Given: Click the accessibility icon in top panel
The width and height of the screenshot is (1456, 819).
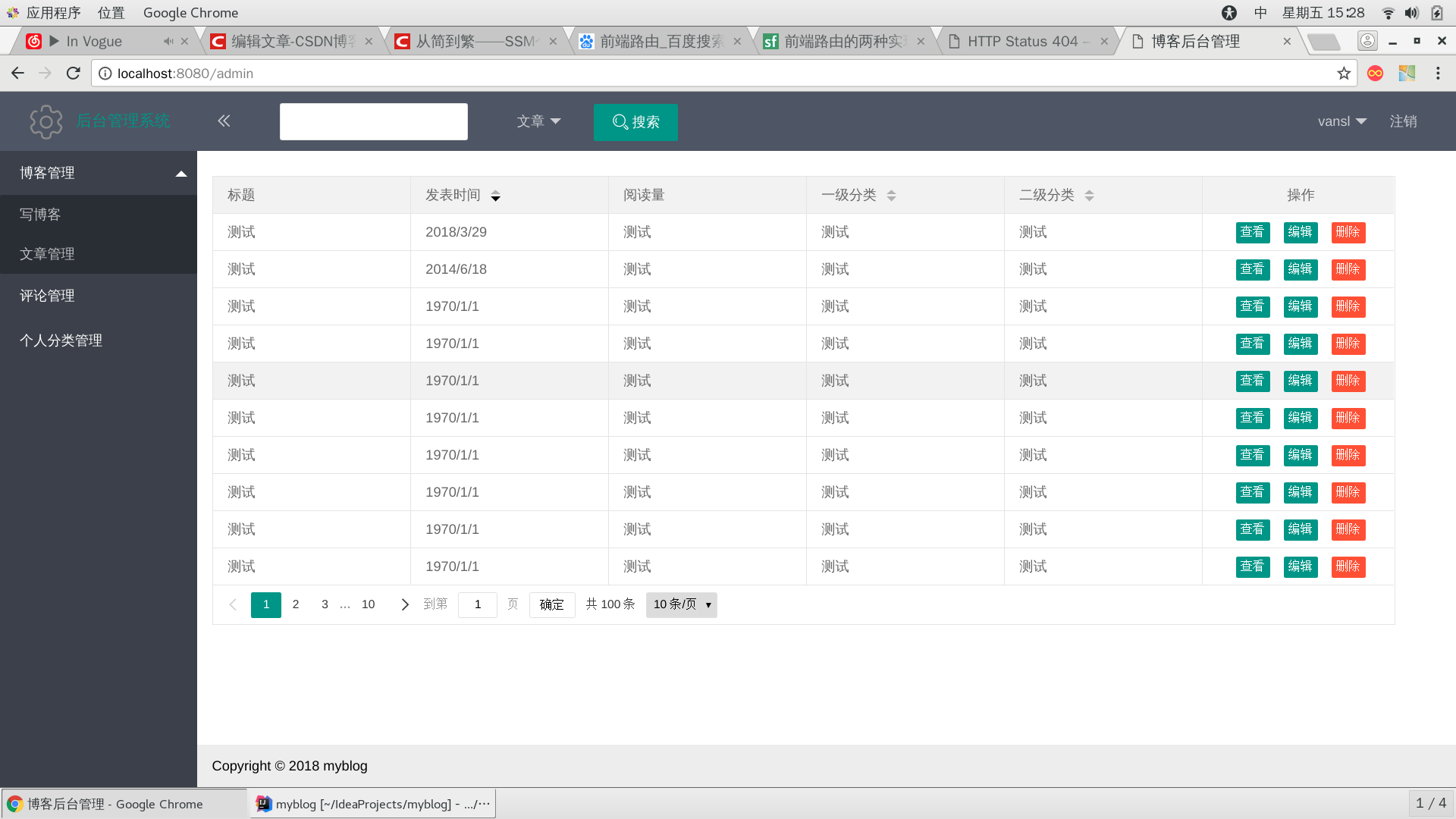Looking at the screenshot, I should point(1229,12).
